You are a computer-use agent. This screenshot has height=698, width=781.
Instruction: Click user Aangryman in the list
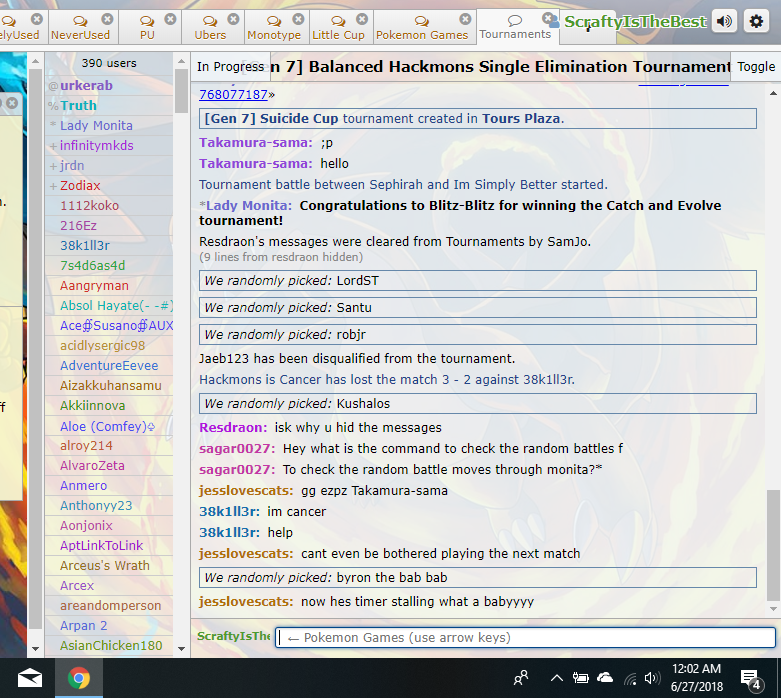click(109, 285)
